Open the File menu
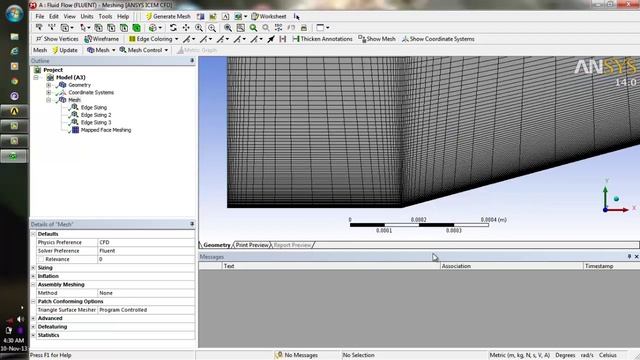 [40, 16]
